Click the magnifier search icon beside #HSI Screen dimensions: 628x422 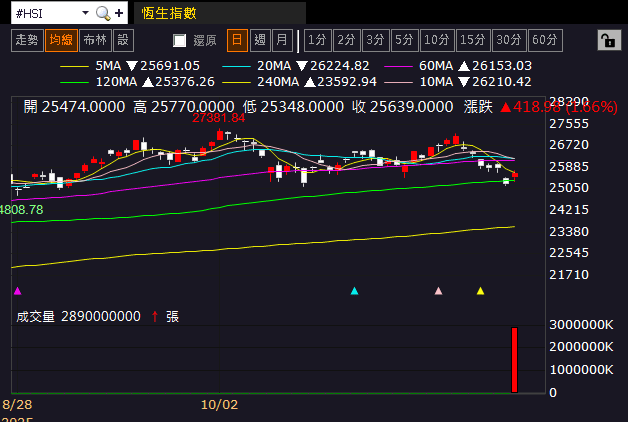[103, 13]
